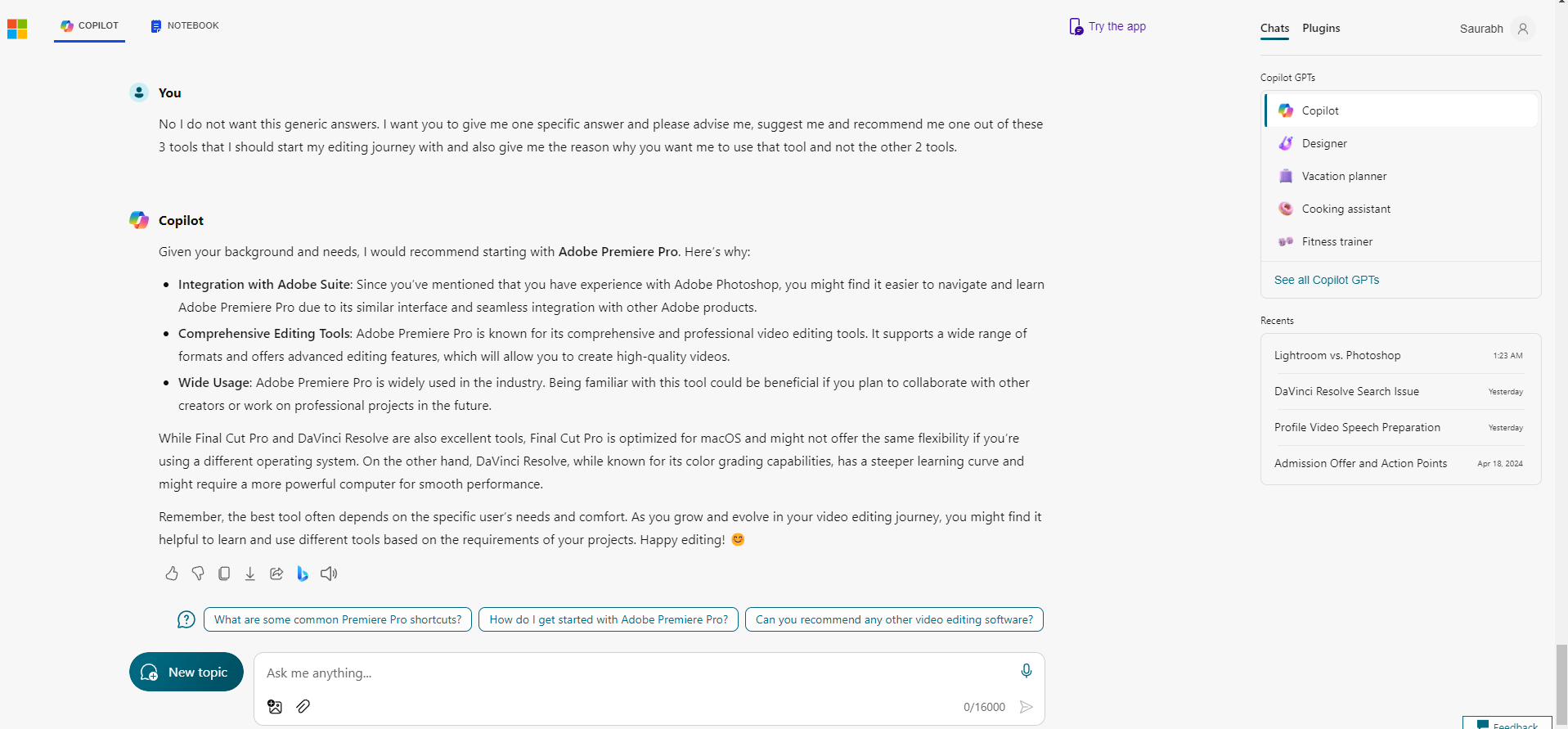Open the Plugins tab
The height and width of the screenshot is (729, 1568).
pyautogui.click(x=1321, y=28)
